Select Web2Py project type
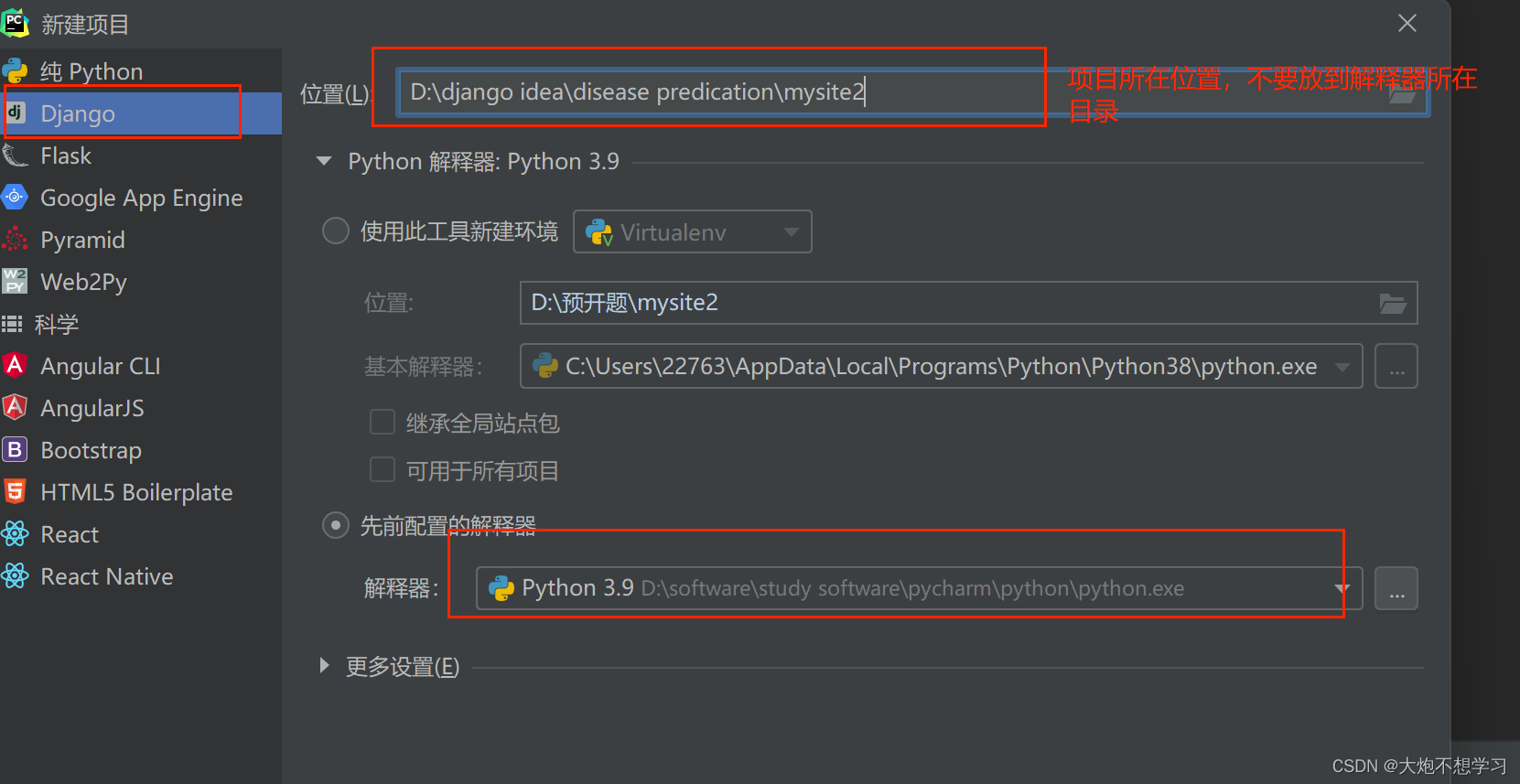The image size is (1520, 784). coord(141,282)
